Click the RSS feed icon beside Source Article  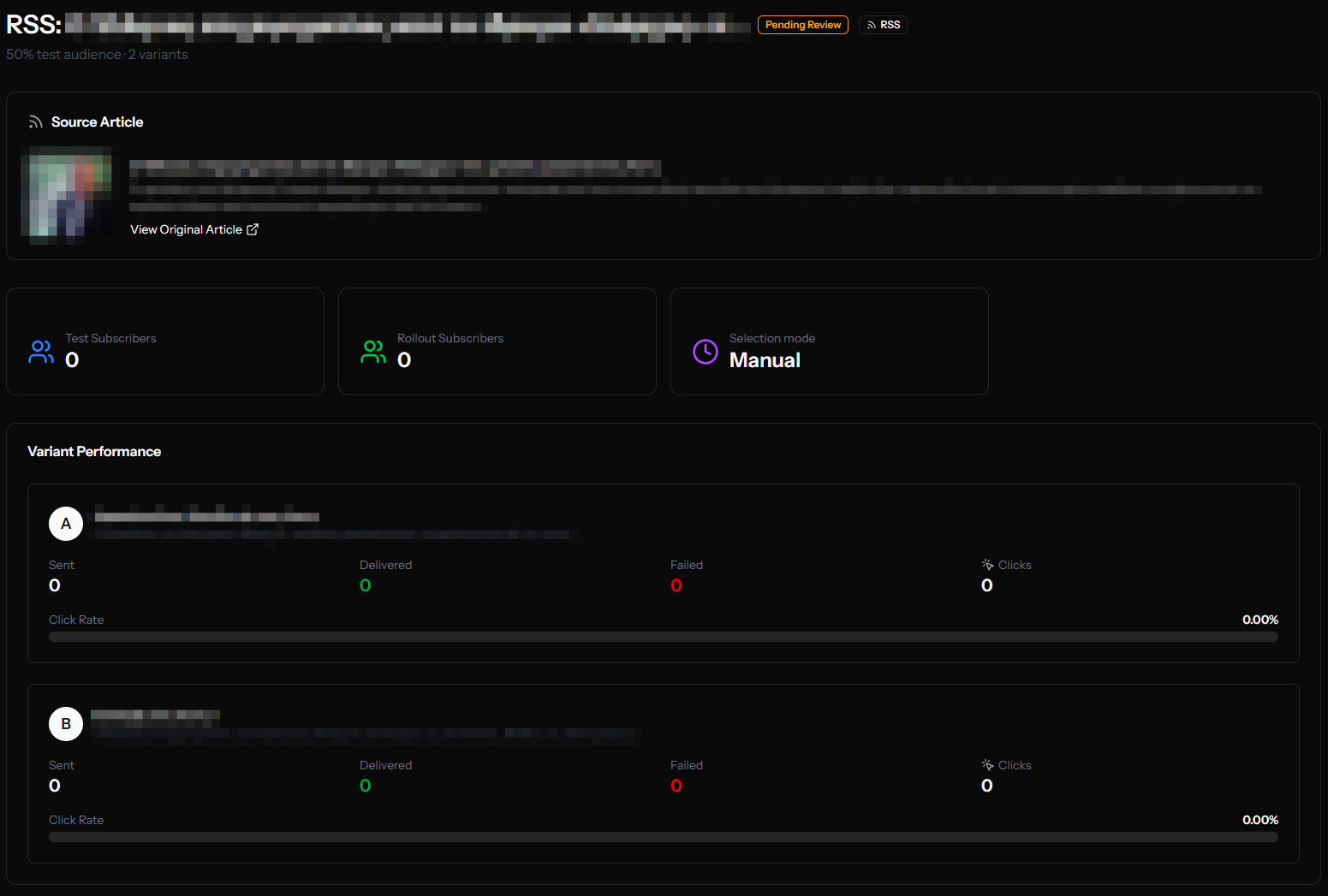pos(35,122)
